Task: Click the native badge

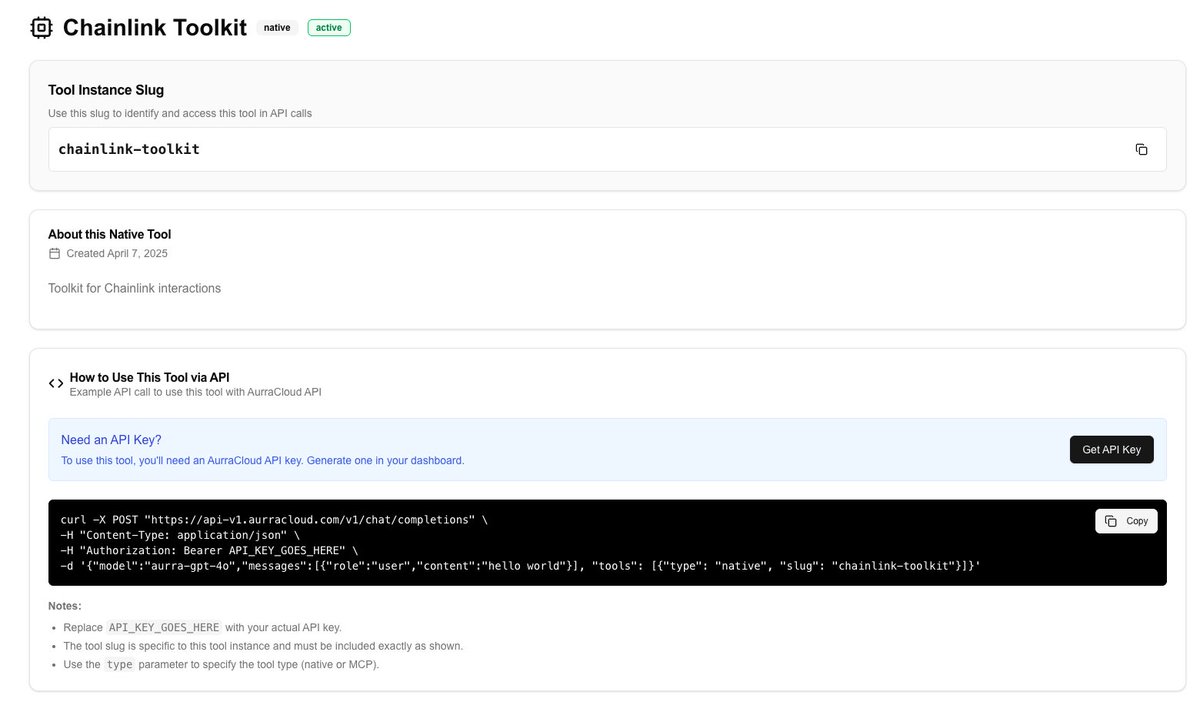Action: tap(277, 28)
